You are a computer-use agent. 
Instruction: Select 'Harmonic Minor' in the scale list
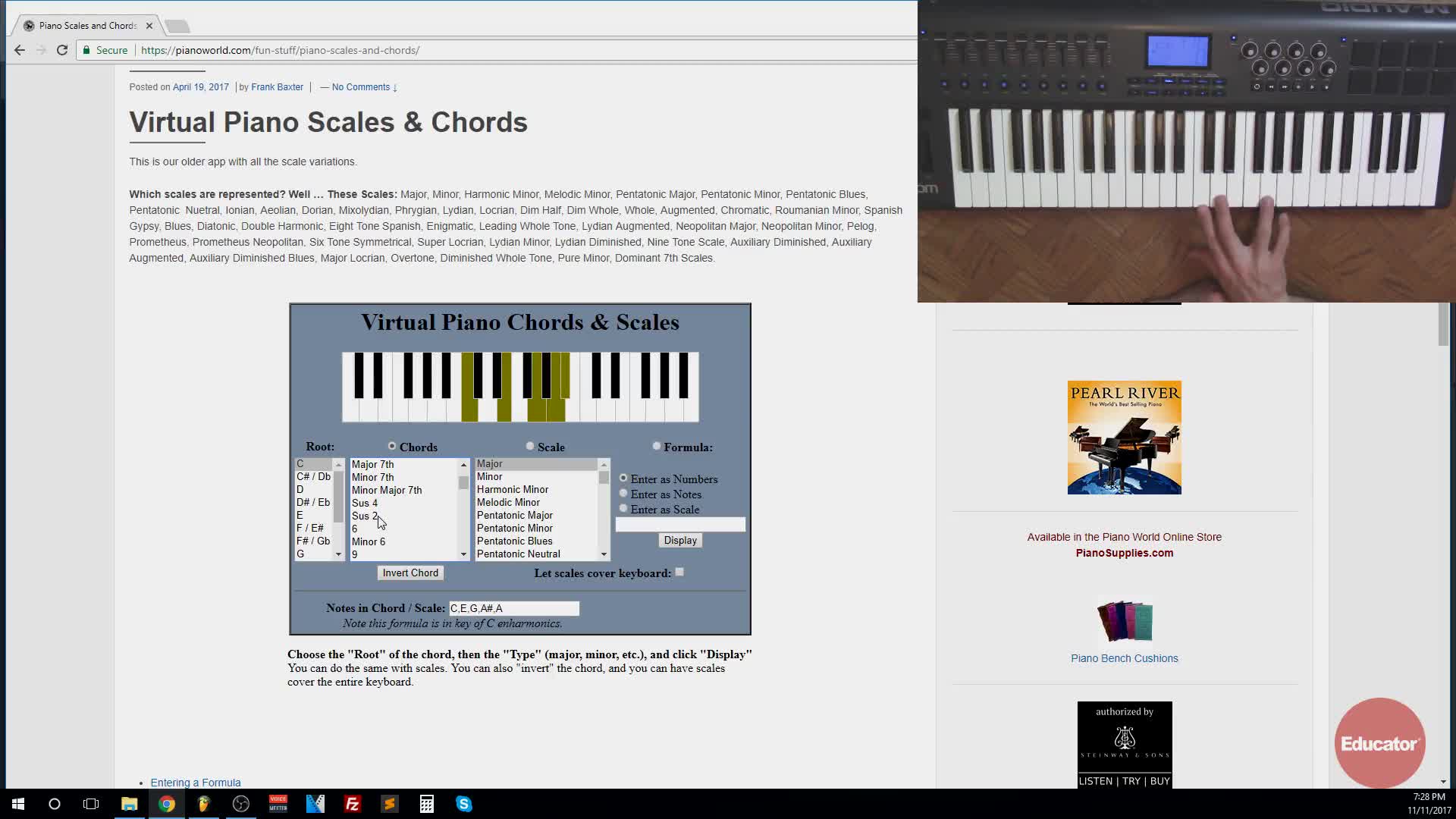(513, 490)
